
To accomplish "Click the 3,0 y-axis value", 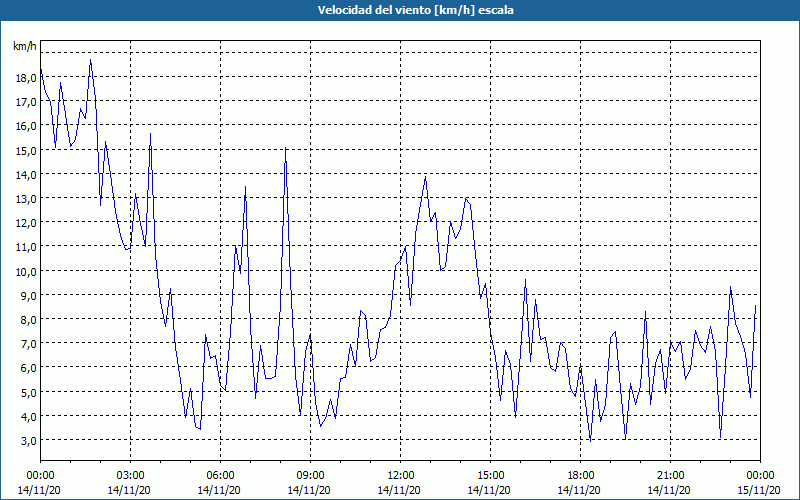I will point(28,440).
